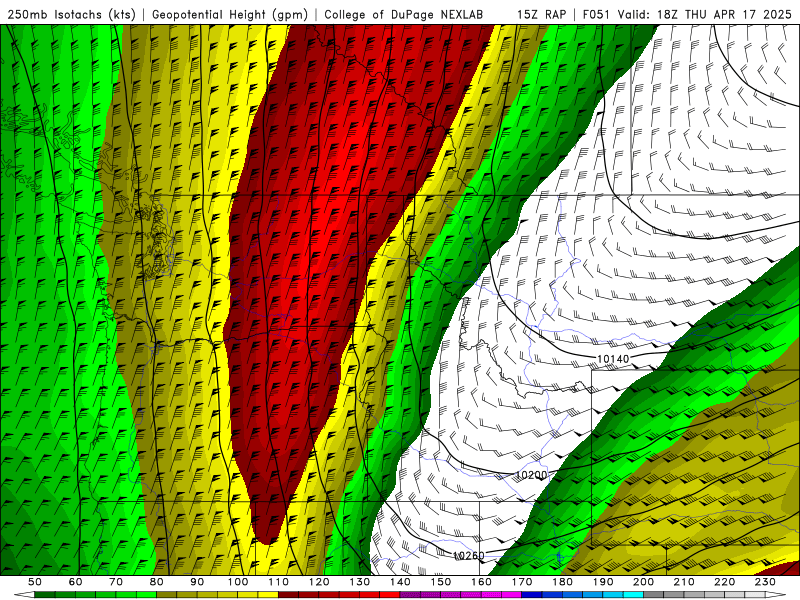The image size is (800, 600).
Task: Click the 60 value on the color scale
Action: (x=75, y=582)
